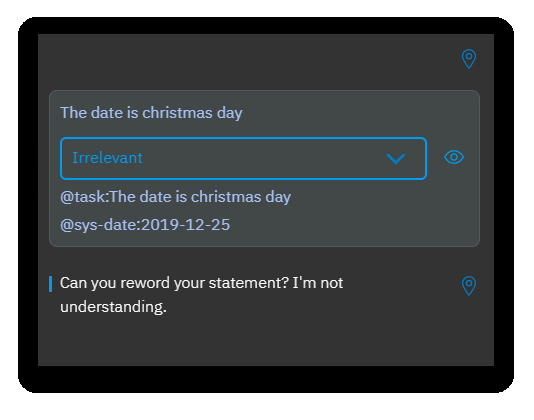Click 'I'm not' text in the assistant reply
The width and height of the screenshot is (534, 420).
coord(318,283)
